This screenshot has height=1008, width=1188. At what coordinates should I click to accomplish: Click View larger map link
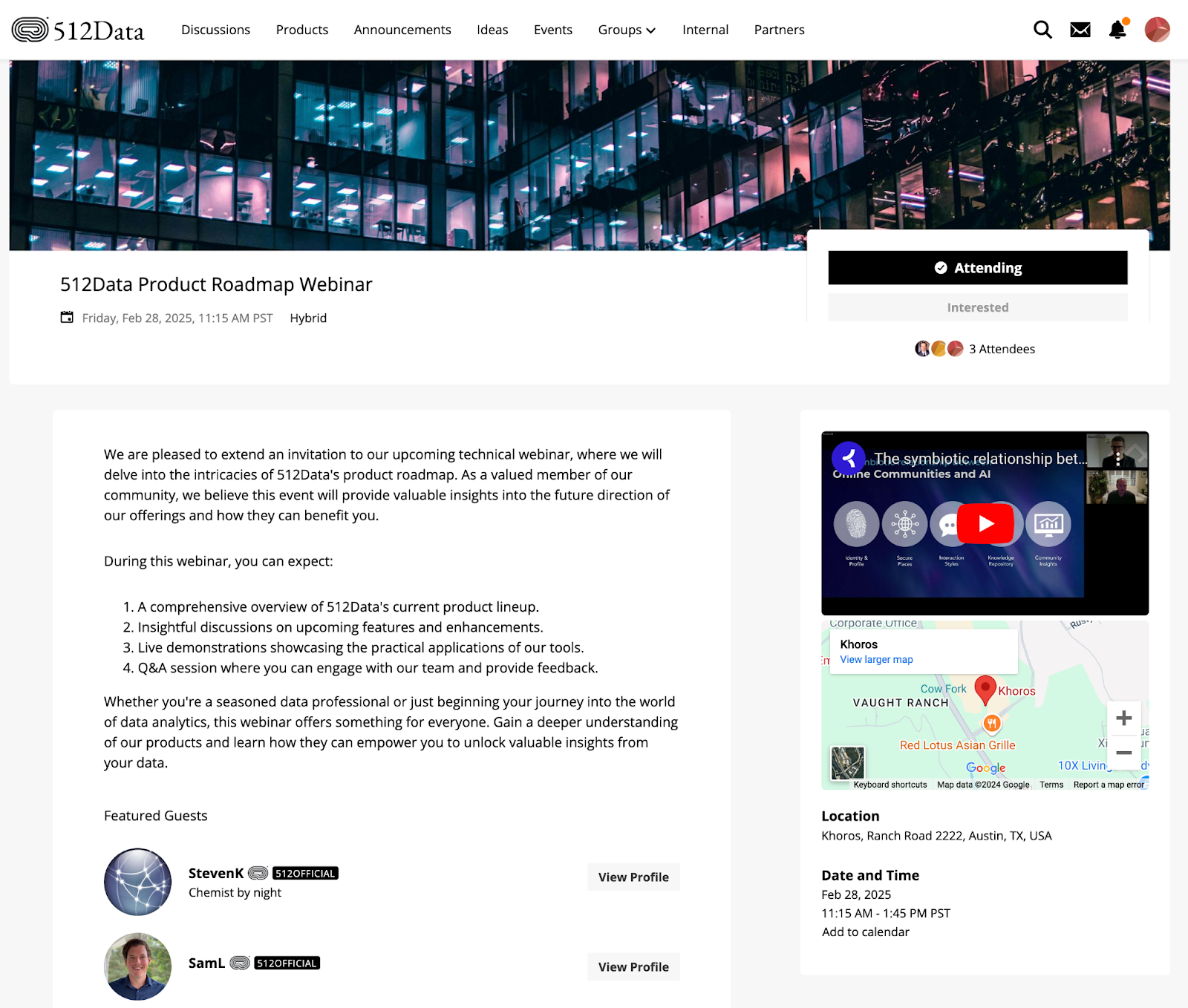[x=876, y=660]
